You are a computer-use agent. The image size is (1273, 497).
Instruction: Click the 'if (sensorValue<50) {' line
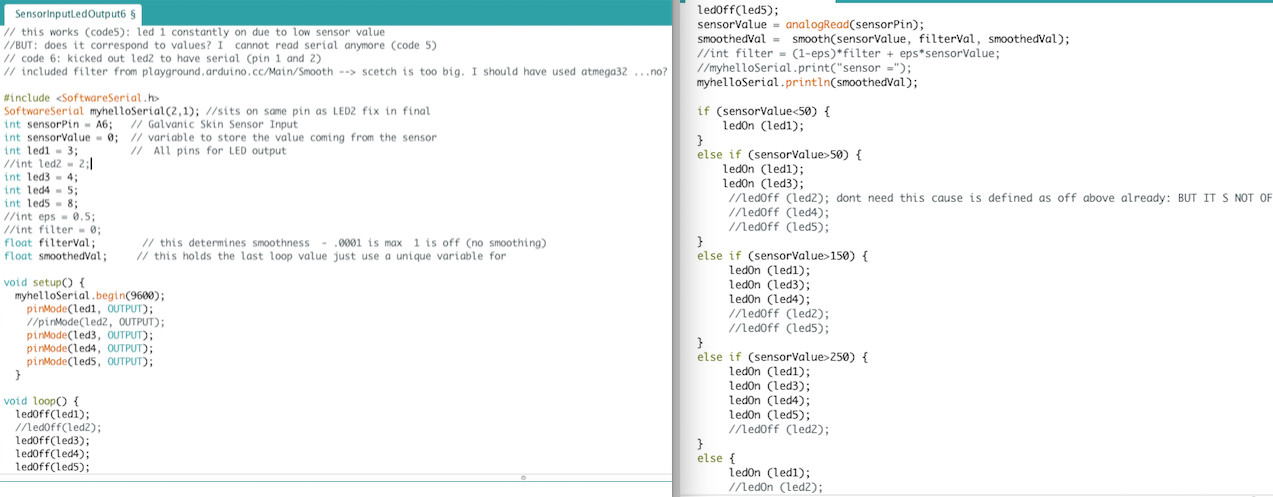tap(763, 111)
